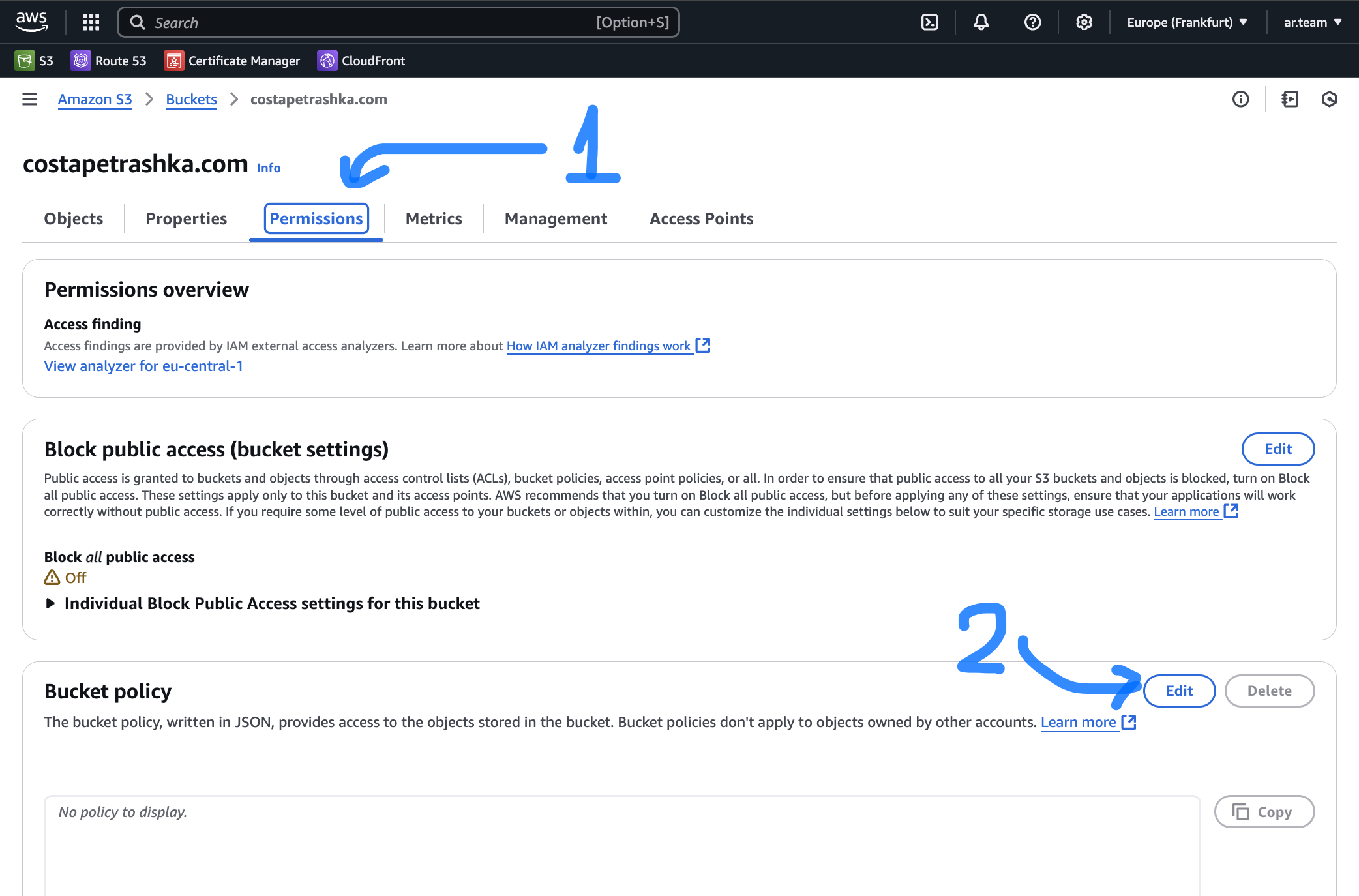Click the Buckets breadcrumb link

click(x=191, y=99)
